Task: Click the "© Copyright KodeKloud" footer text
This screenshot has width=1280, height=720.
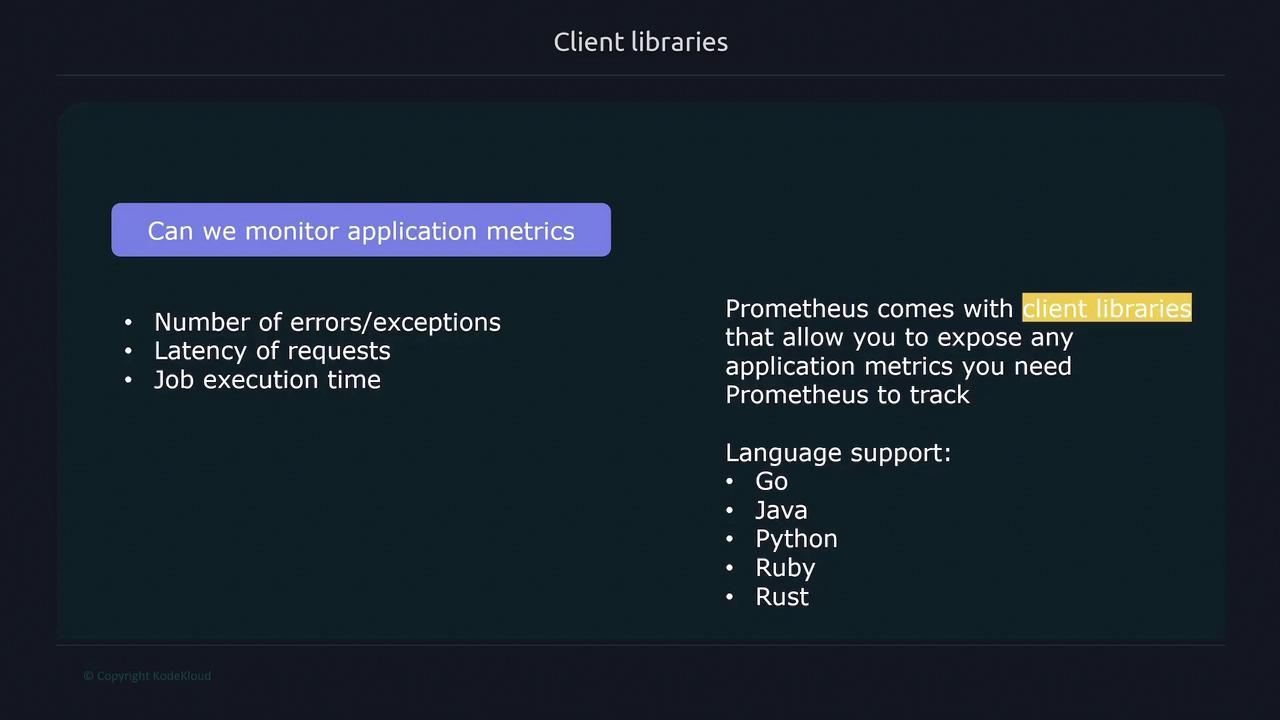Action: coord(147,676)
